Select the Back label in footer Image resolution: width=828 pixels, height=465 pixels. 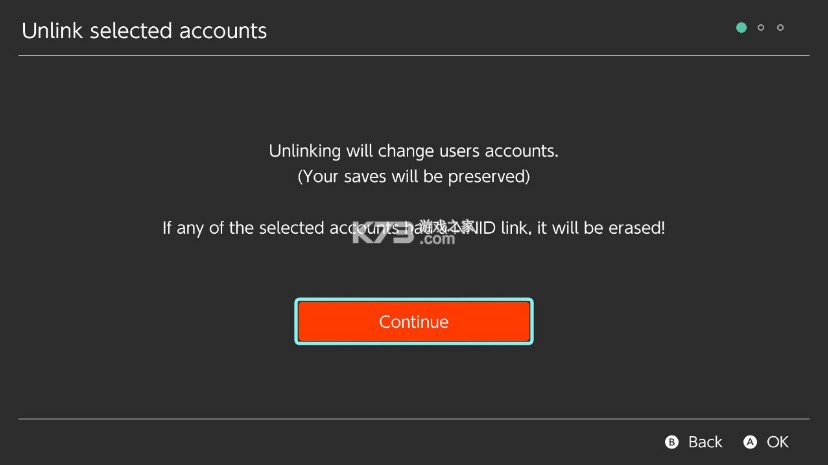[705, 442]
